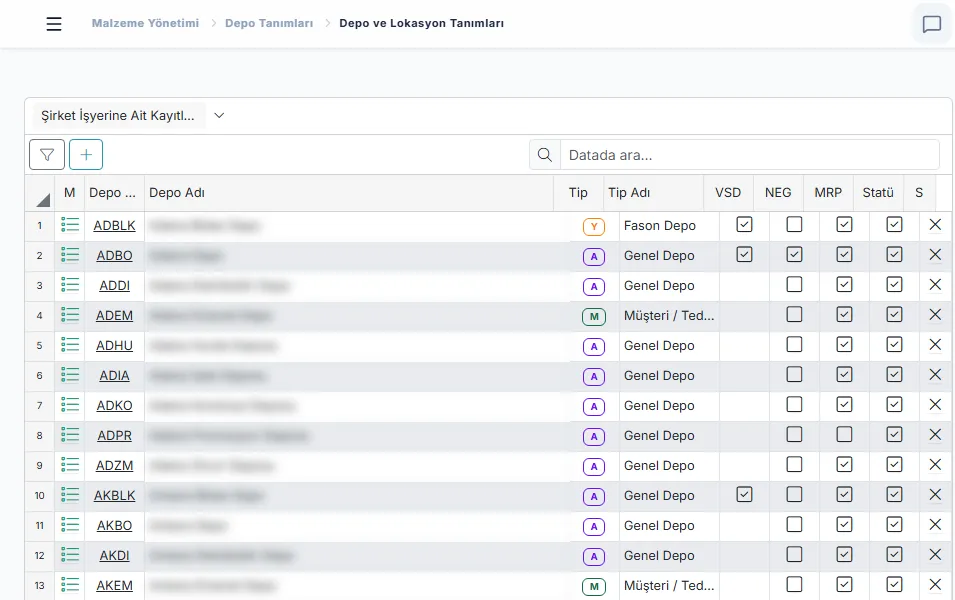Viewport: 955px width, 600px height.
Task: Toggle NEG checkbox for ADBO
Action: click(794, 254)
